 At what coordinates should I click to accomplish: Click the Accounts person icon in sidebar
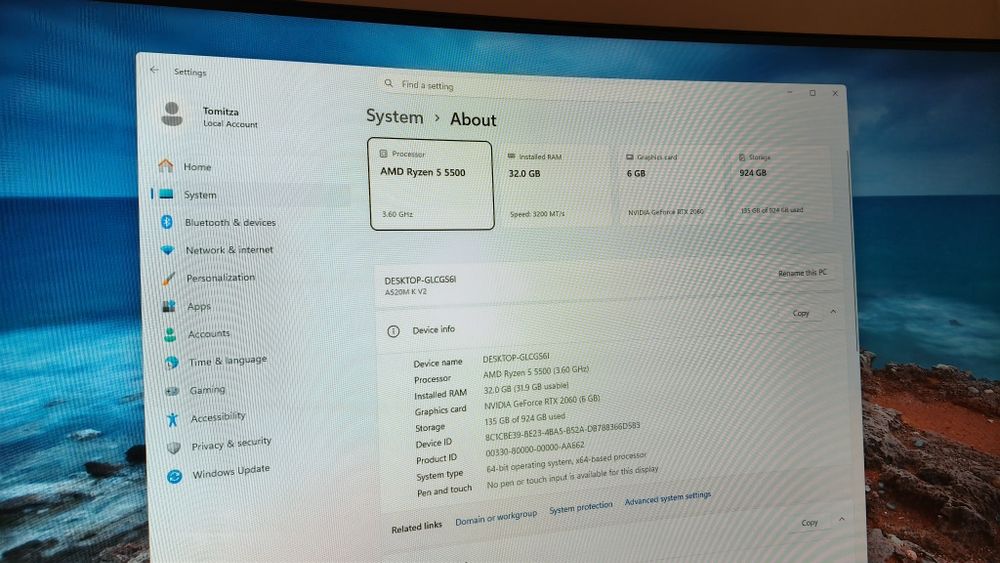(x=170, y=335)
